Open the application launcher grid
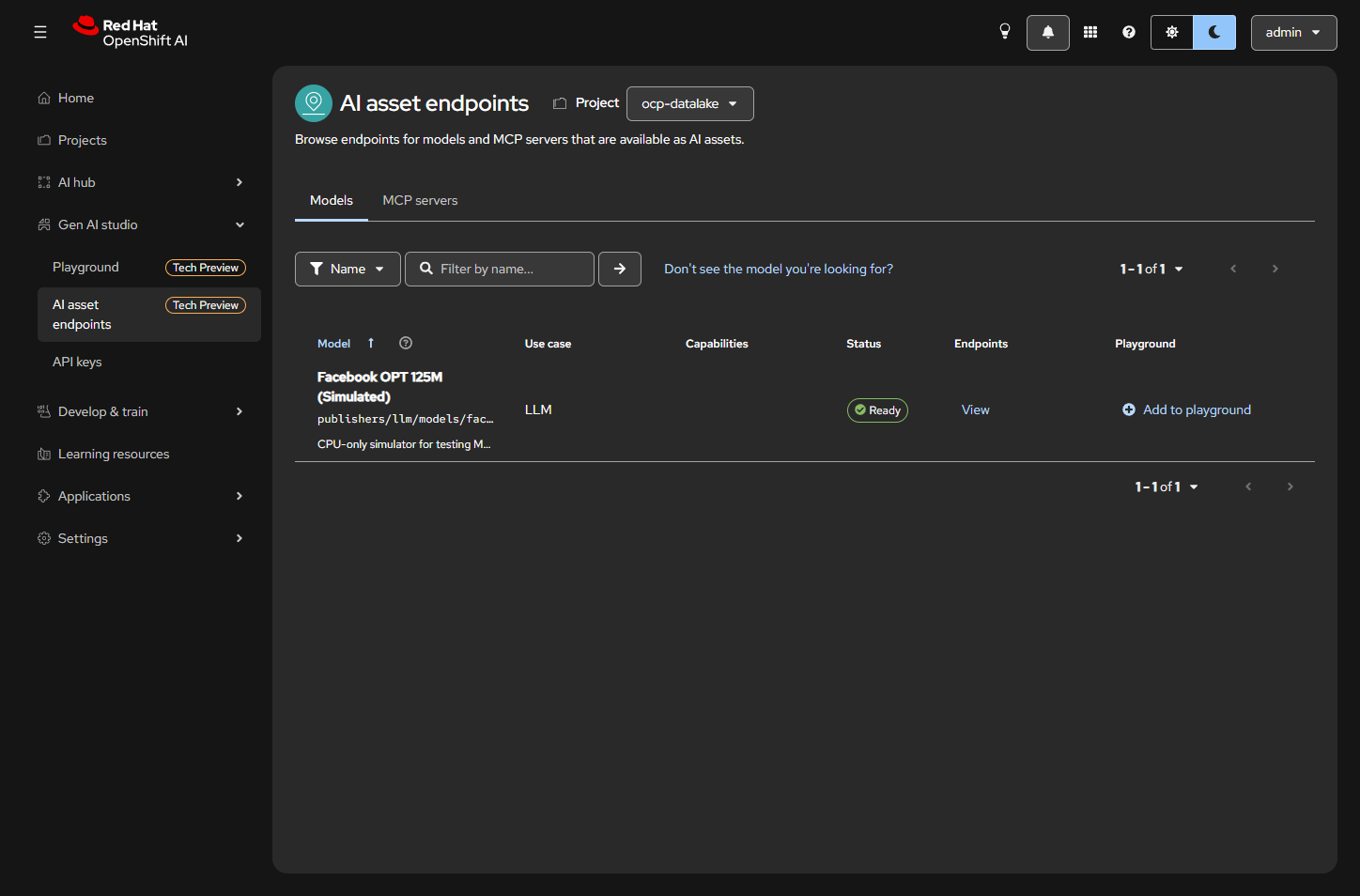 point(1090,32)
